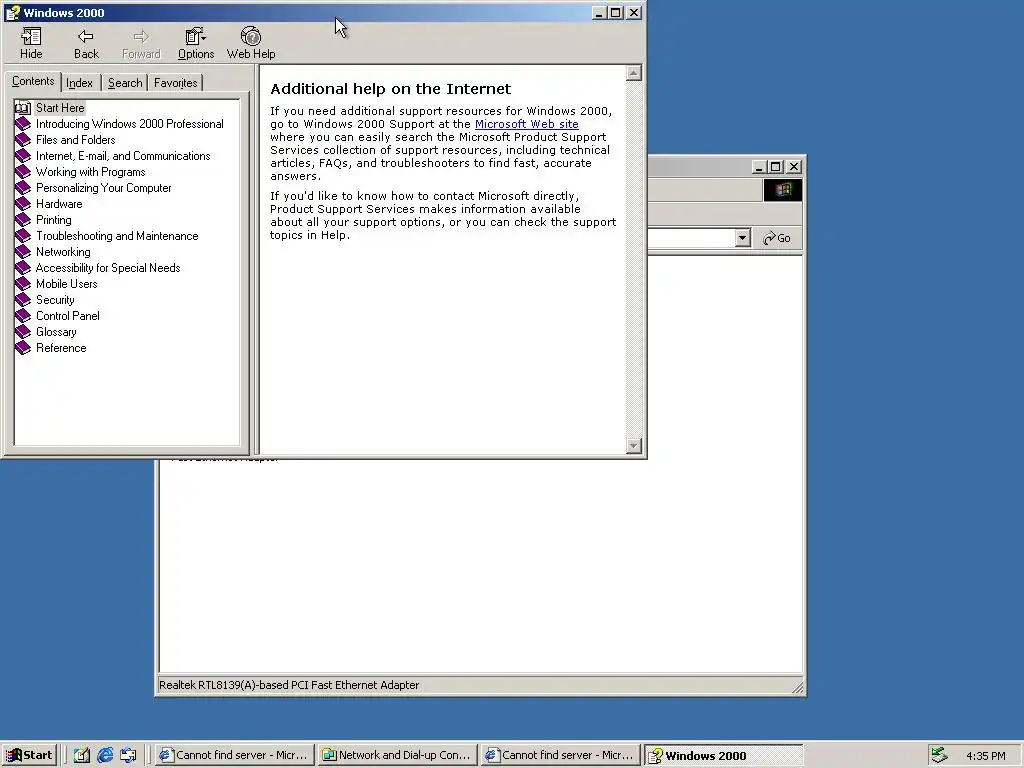
Task: Click book icon beside Files and Folders
Action: coord(23,140)
